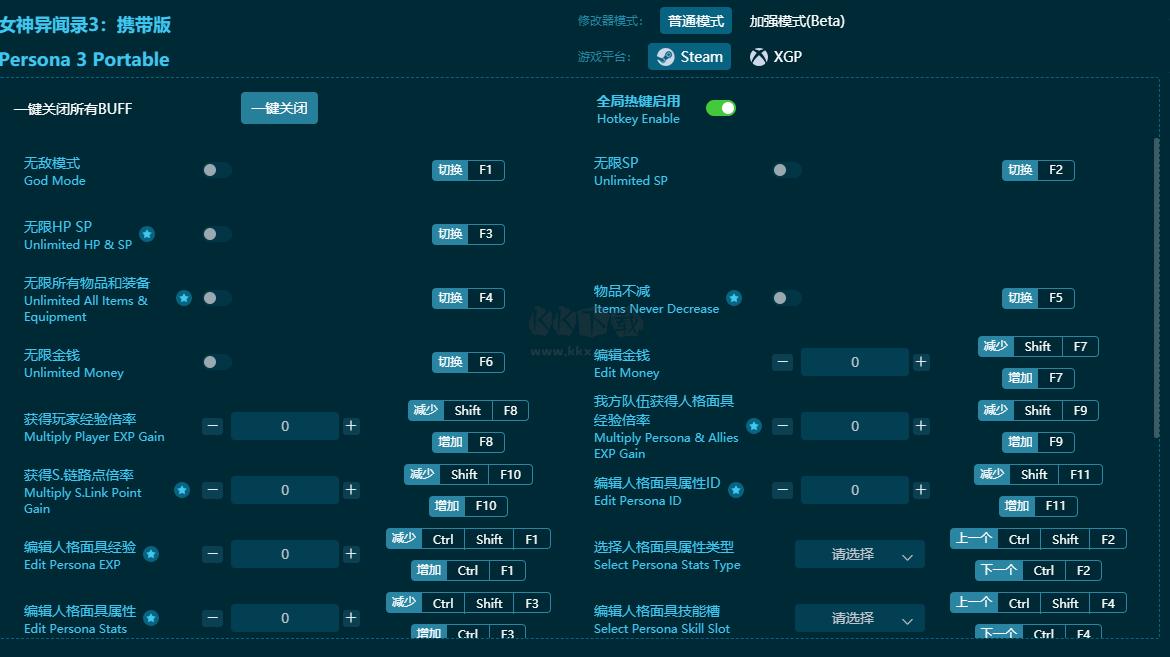
Task: Click the minus button for Edit Money
Action: click(782, 362)
